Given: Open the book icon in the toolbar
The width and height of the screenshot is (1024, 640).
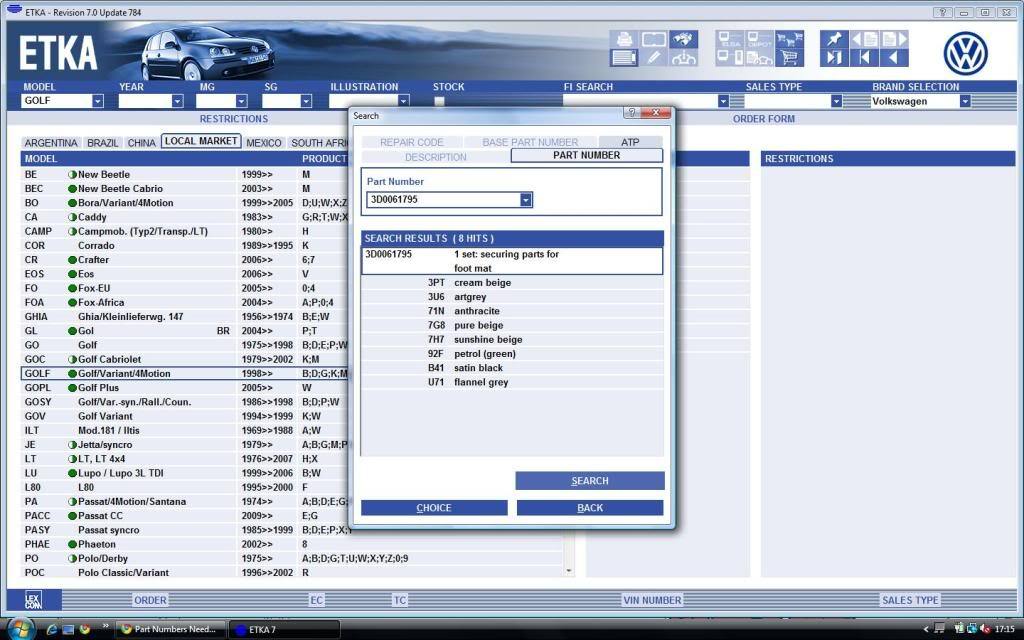Looking at the screenshot, I should click(654, 39).
